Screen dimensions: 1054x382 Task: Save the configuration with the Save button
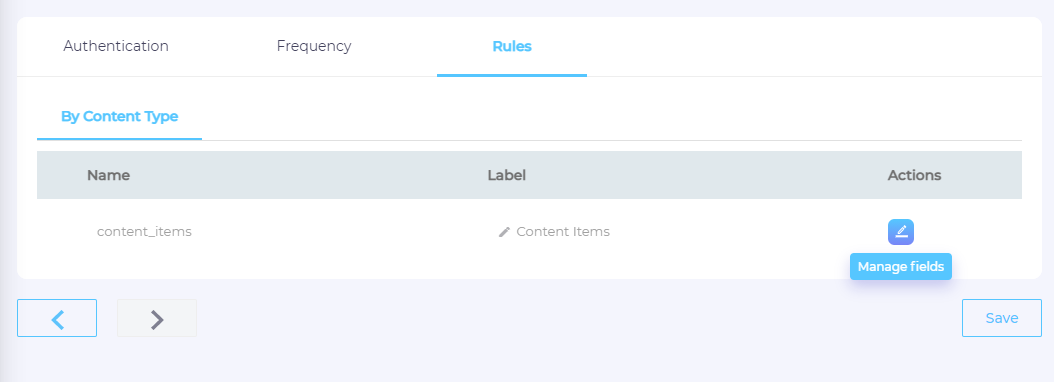tap(1002, 318)
